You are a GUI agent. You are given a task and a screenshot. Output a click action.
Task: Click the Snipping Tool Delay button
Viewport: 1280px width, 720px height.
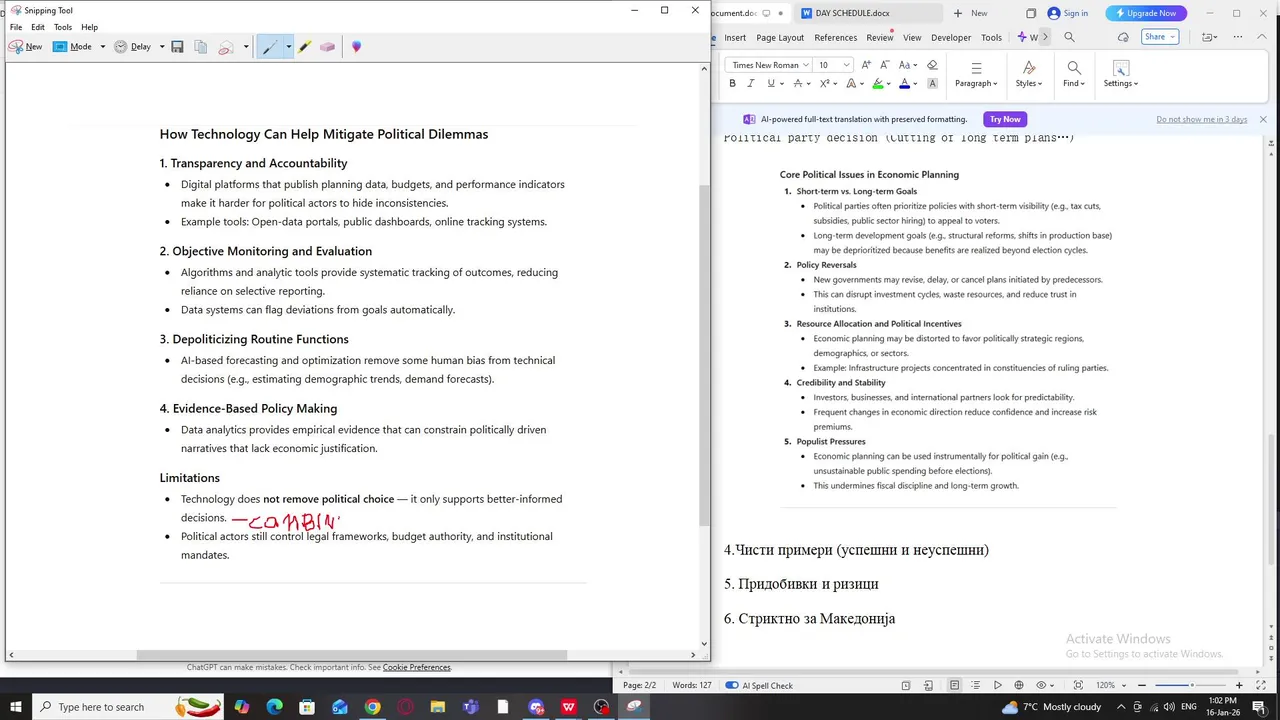pos(132,46)
